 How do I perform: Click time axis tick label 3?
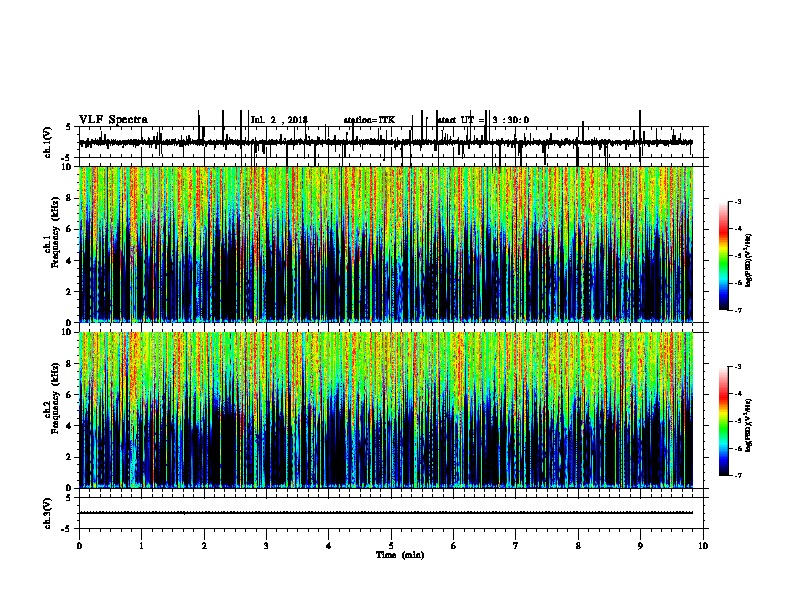[266, 545]
